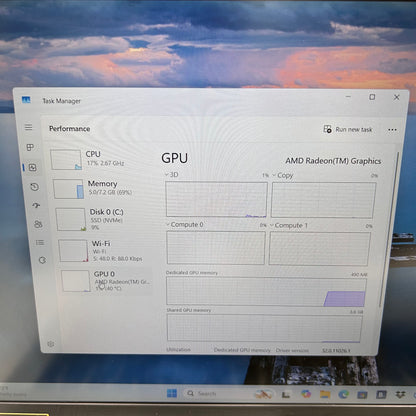
Task: Click the Shared GPU memory graph
Action: point(264,328)
